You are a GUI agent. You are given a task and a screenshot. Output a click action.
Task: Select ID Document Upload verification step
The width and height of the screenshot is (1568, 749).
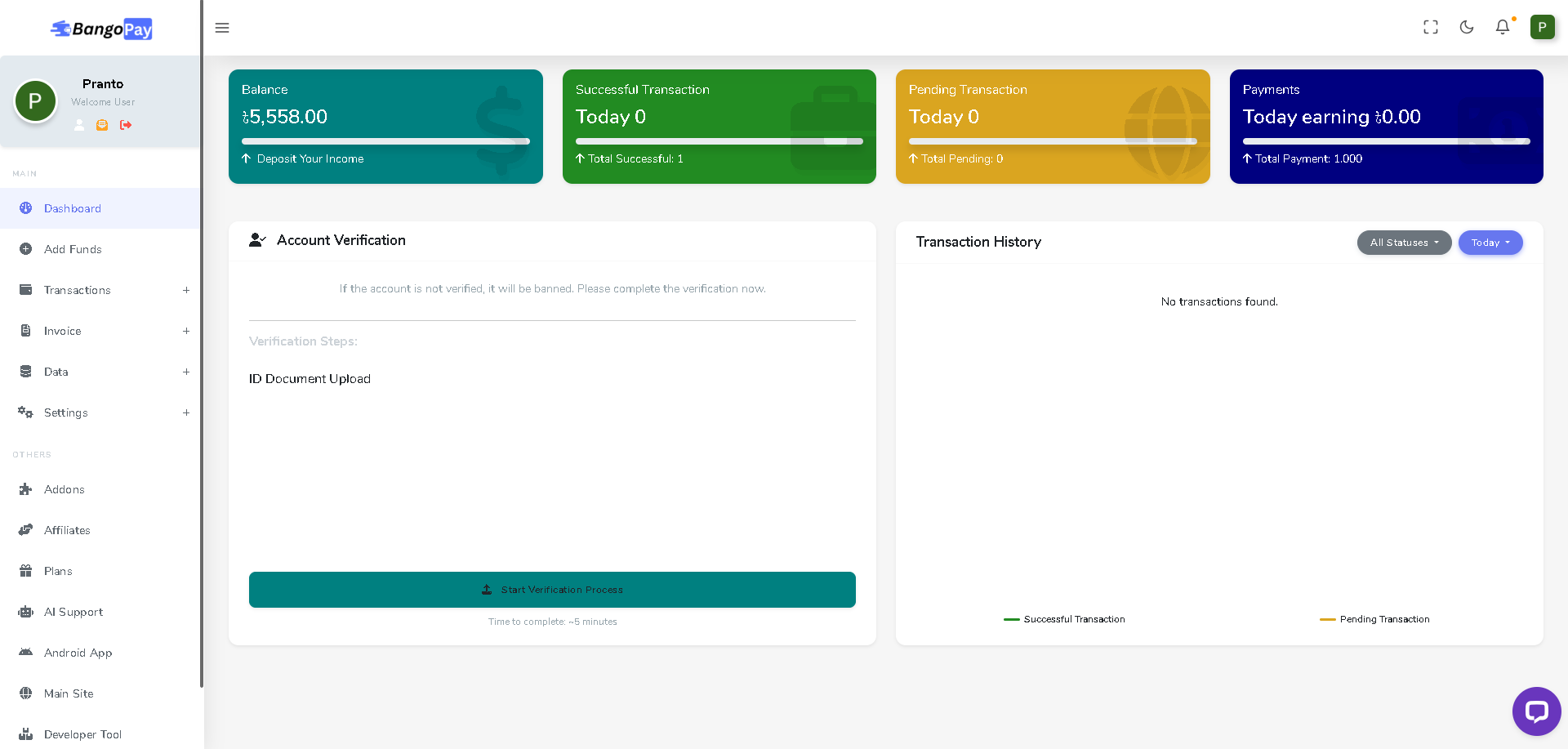[310, 378]
